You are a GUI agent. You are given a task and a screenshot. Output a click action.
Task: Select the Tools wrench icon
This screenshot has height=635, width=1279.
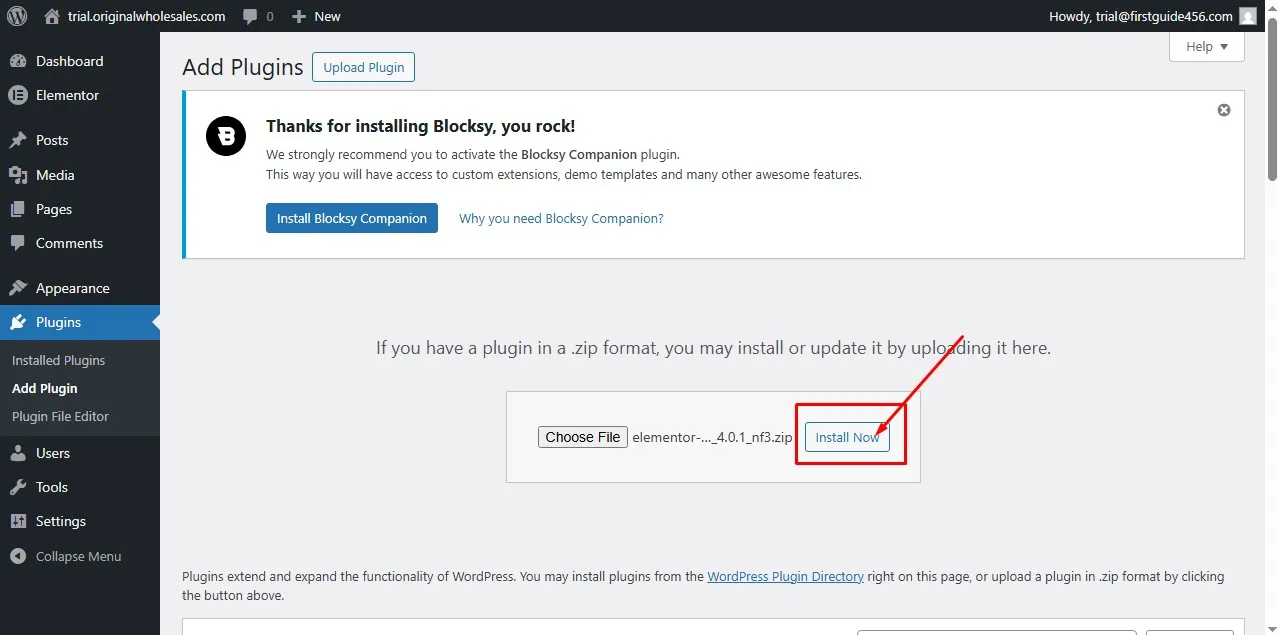(20, 487)
